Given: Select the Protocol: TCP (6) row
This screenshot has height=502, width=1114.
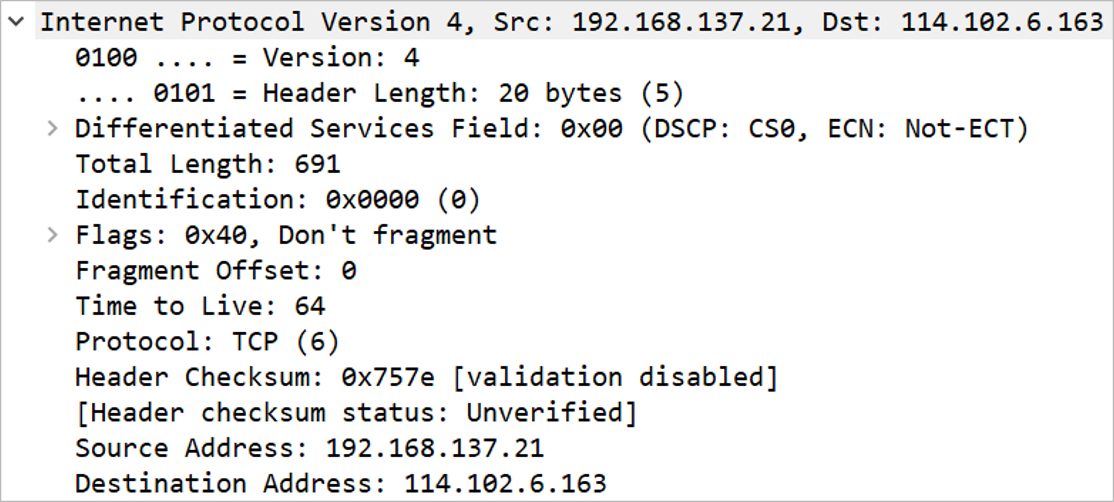Looking at the screenshot, I should (557, 342).
